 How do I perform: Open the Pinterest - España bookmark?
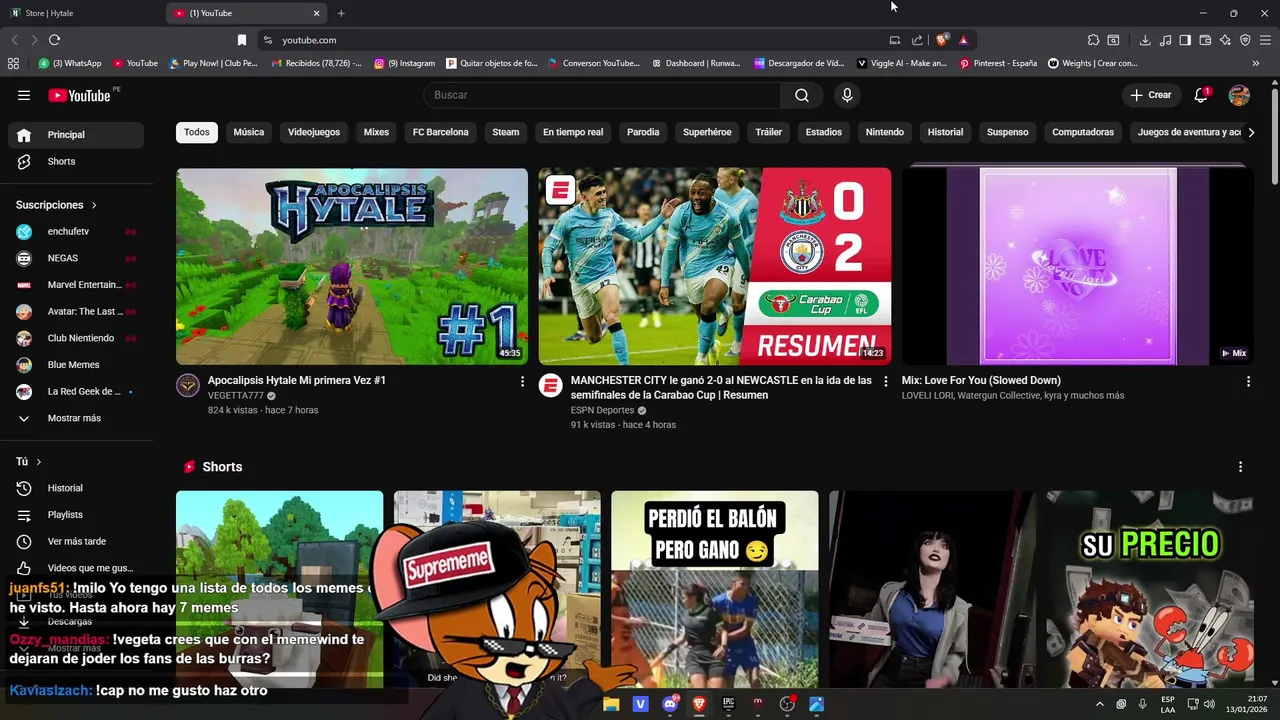998,63
